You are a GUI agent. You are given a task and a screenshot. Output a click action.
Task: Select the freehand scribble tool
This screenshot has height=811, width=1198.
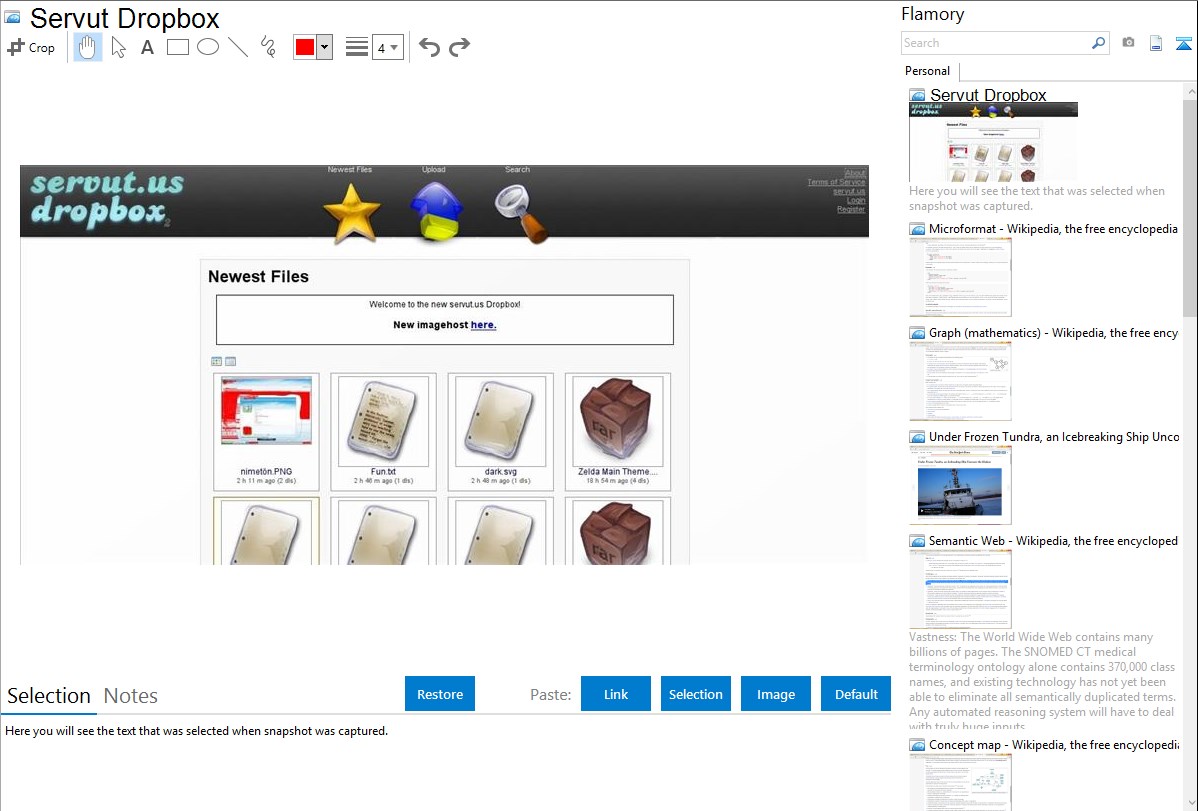(268, 47)
